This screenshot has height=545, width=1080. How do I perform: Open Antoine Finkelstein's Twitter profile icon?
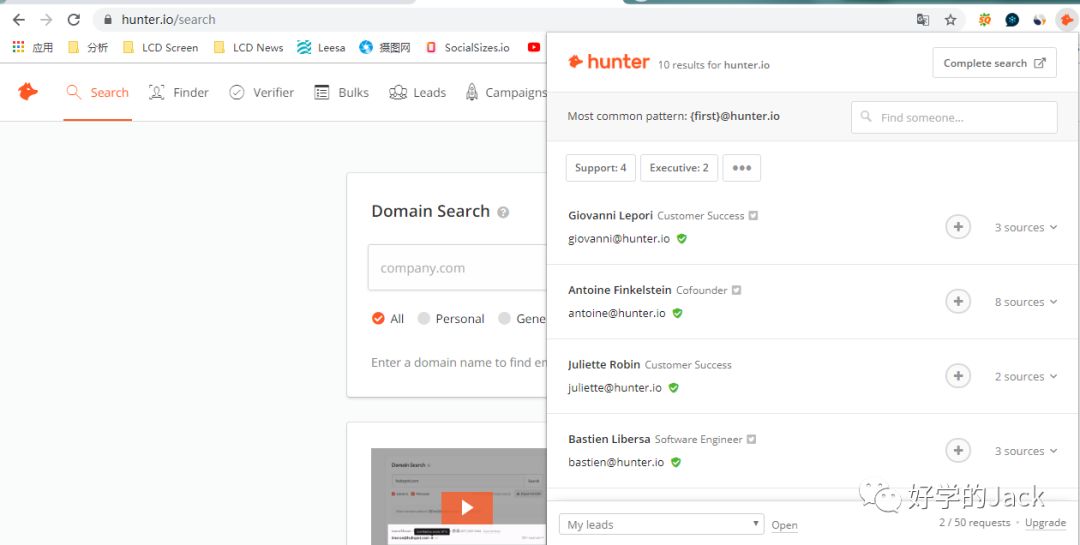[737, 291]
